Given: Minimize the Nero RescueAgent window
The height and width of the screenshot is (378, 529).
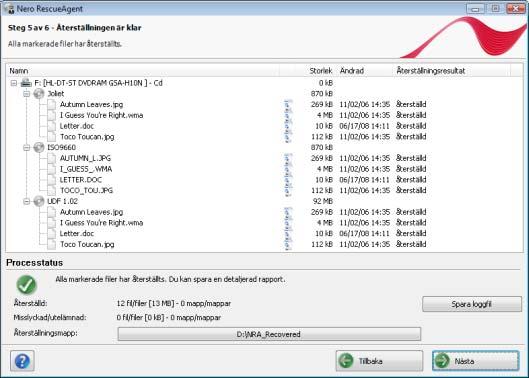Looking at the screenshot, I should (476, 8).
